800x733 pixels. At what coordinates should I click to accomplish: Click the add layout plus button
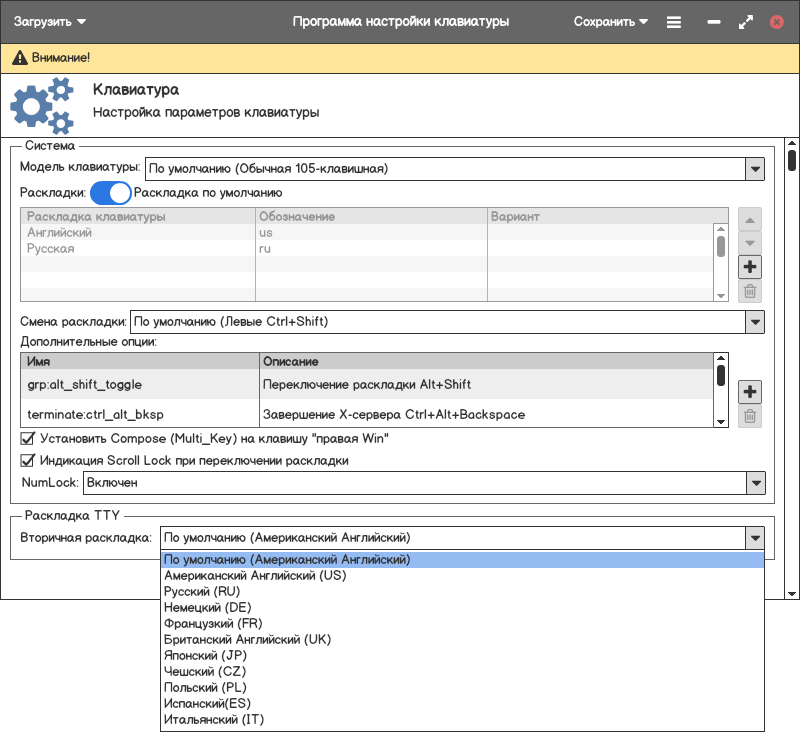[750, 267]
